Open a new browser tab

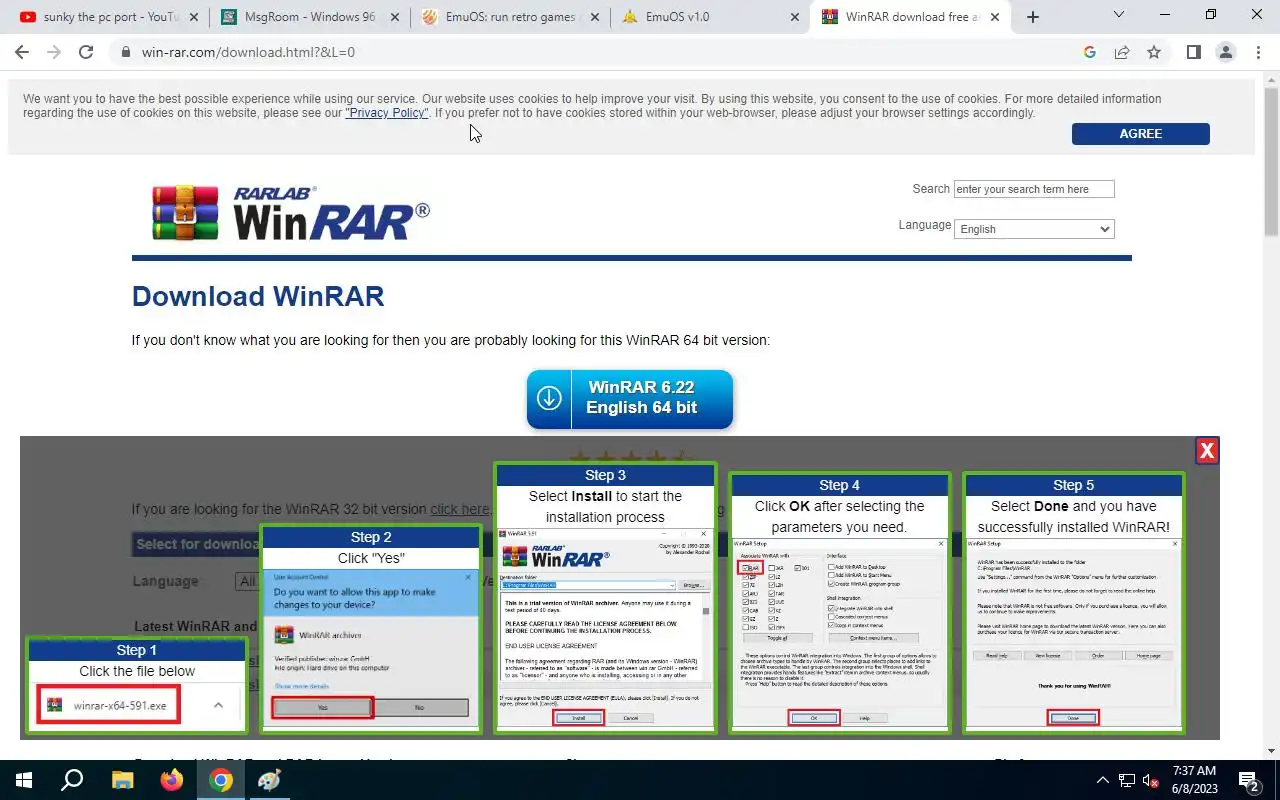tap(1033, 17)
